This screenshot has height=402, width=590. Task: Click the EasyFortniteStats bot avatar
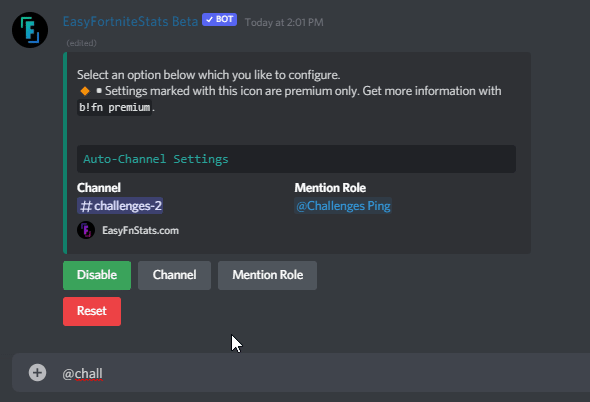click(30, 30)
